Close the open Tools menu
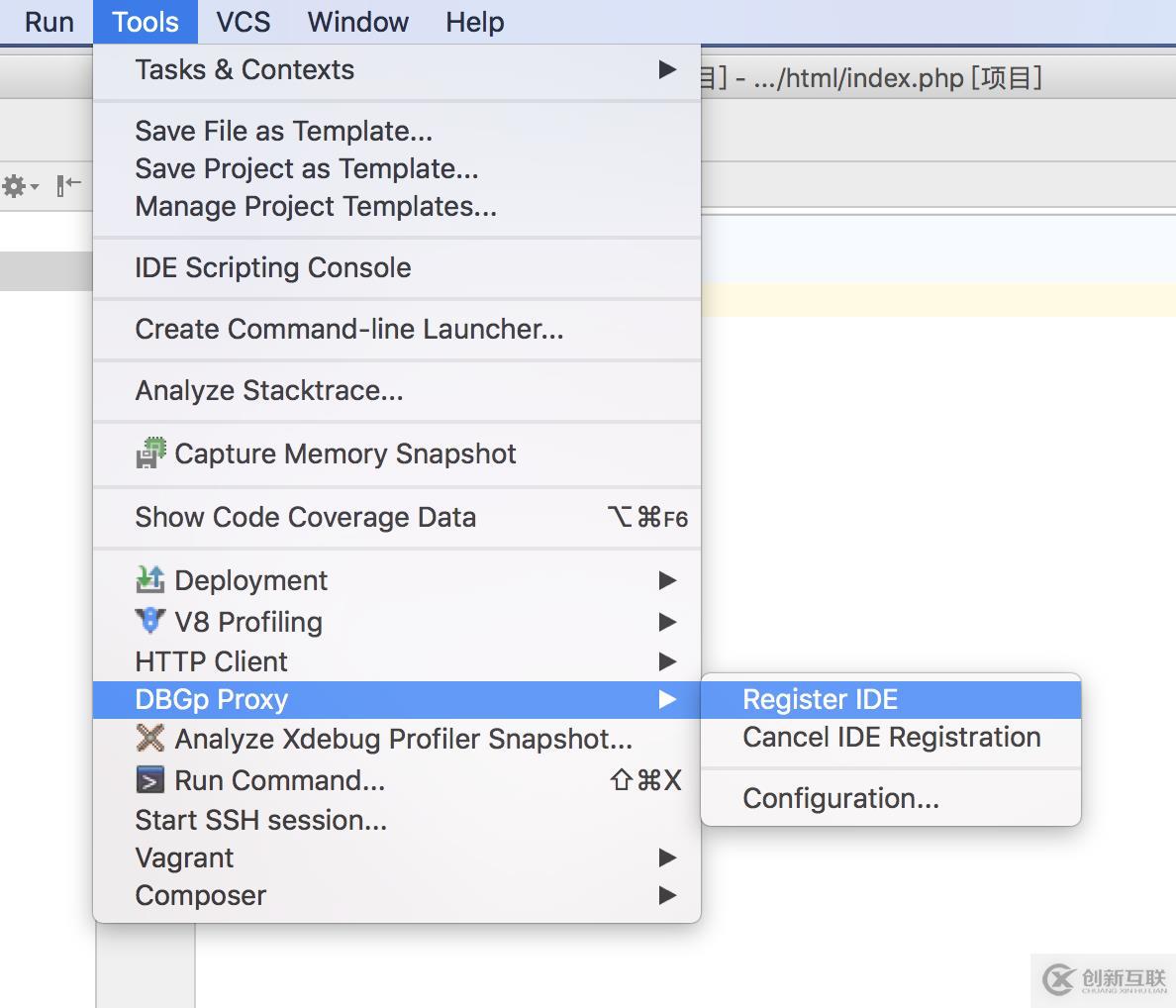 pos(145,22)
